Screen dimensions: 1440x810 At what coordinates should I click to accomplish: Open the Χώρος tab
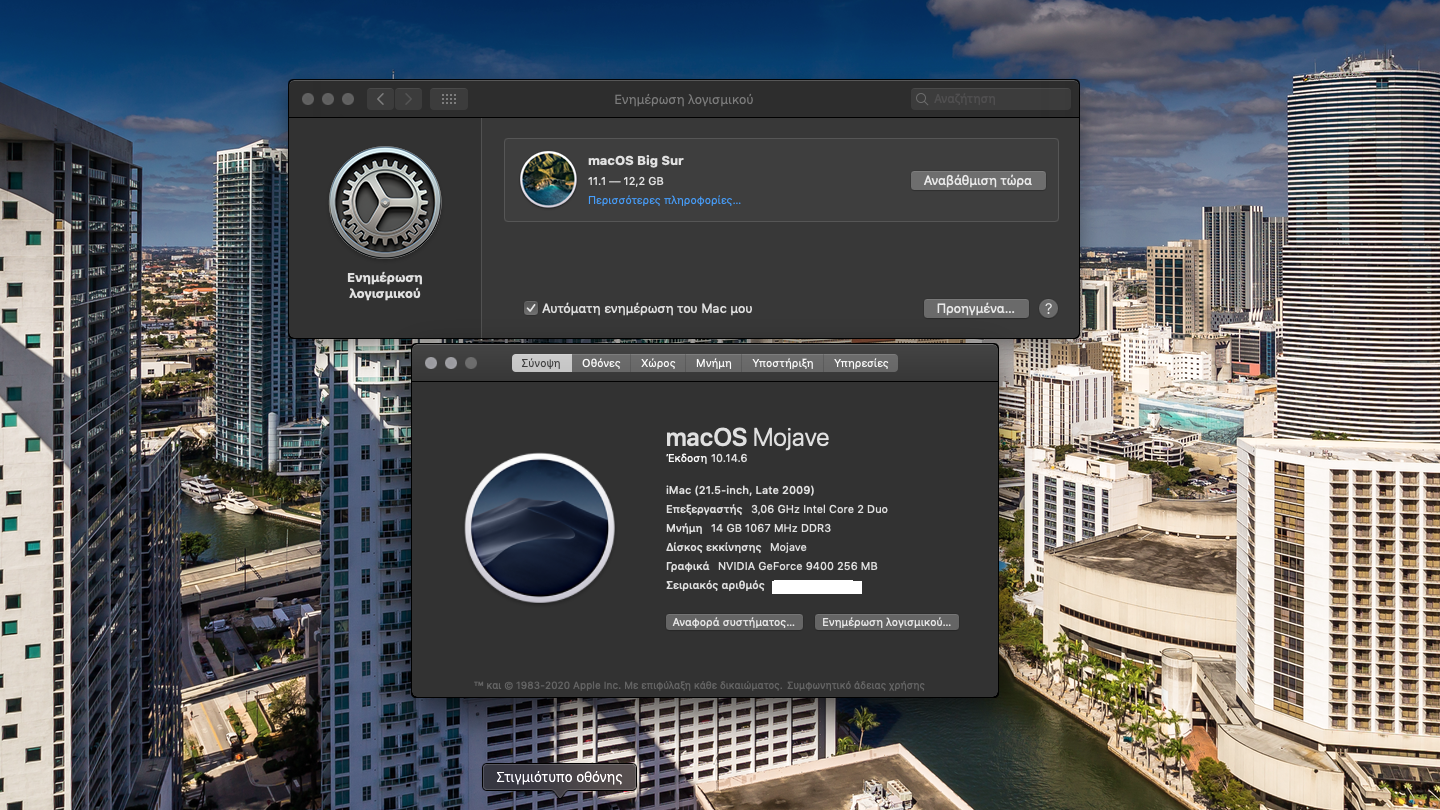[658, 363]
